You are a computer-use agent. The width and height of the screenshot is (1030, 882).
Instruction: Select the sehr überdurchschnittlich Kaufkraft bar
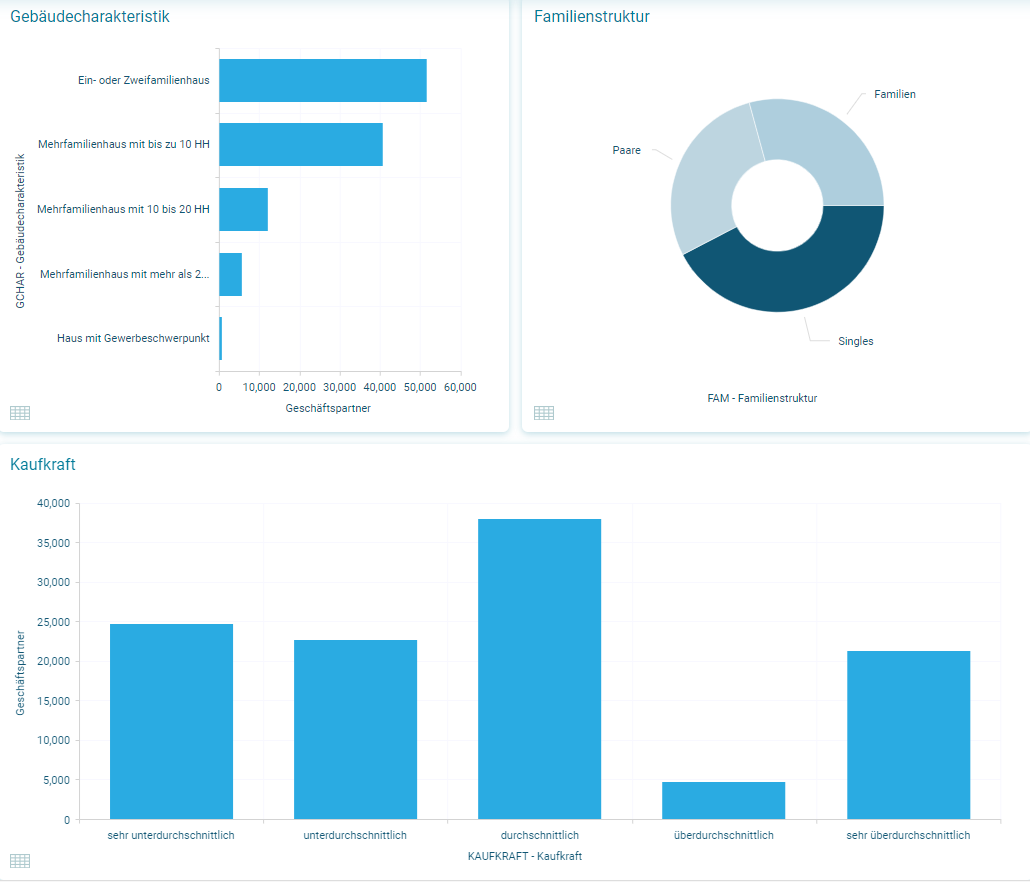click(x=908, y=735)
